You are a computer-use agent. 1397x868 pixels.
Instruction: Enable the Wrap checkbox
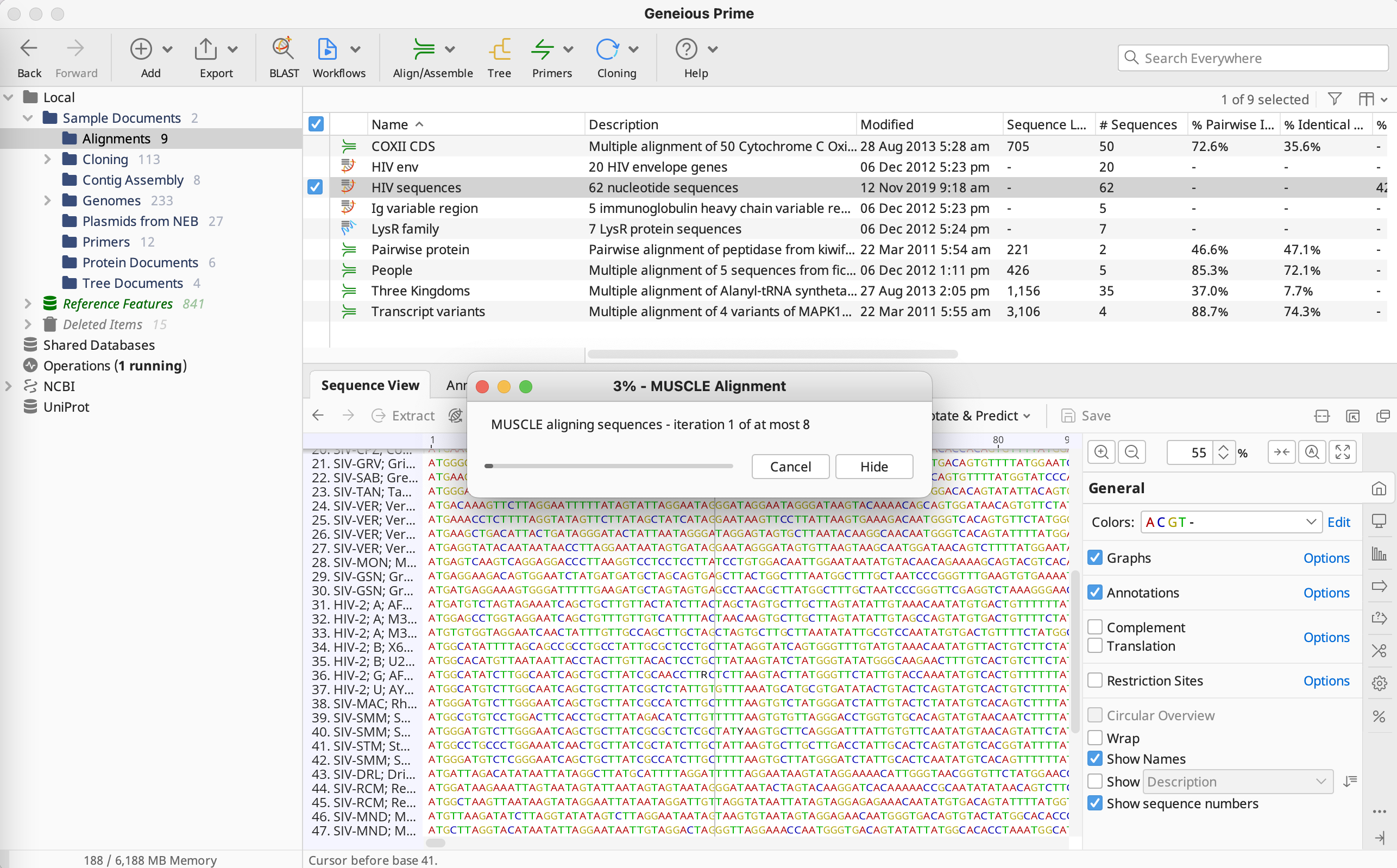(1095, 738)
